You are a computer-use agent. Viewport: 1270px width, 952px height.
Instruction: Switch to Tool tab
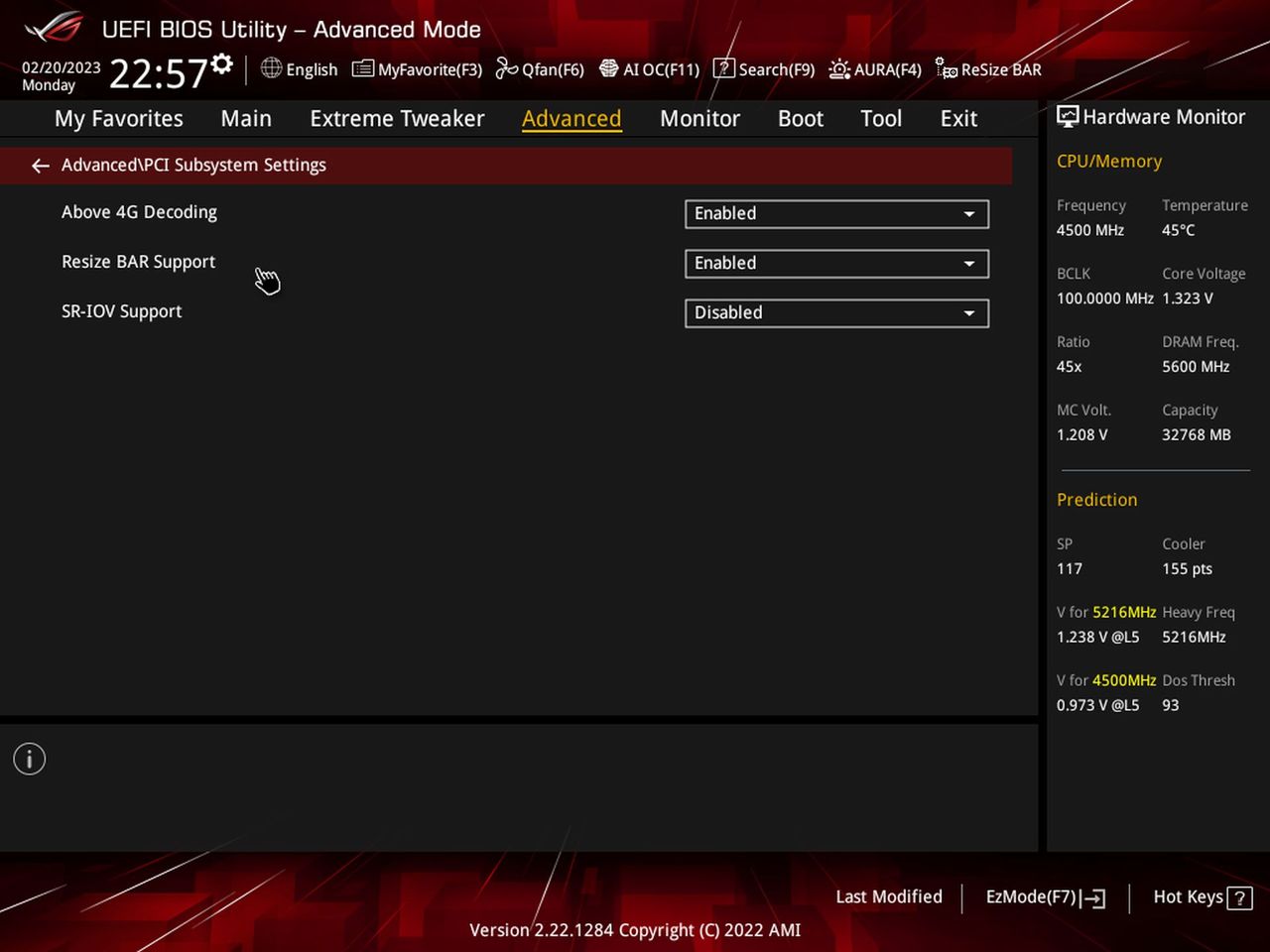tap(881, 119)
